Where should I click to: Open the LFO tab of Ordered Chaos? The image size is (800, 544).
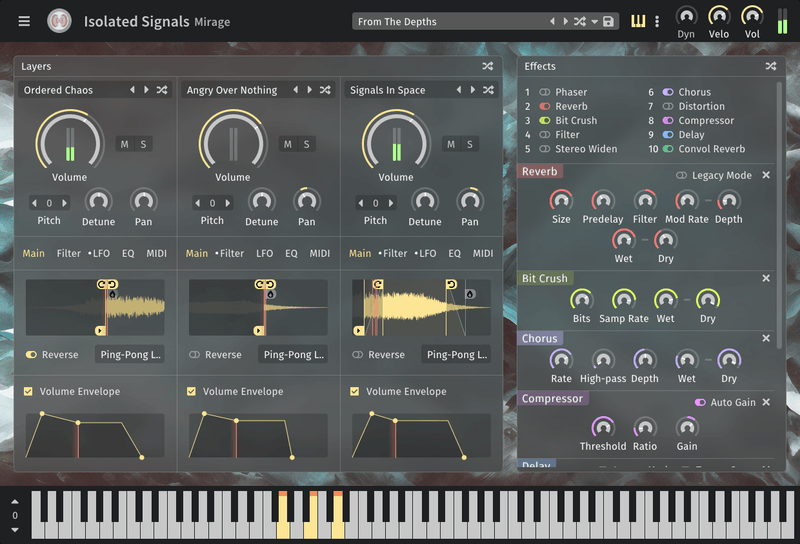pyautogui.click(x=99, y=253)
